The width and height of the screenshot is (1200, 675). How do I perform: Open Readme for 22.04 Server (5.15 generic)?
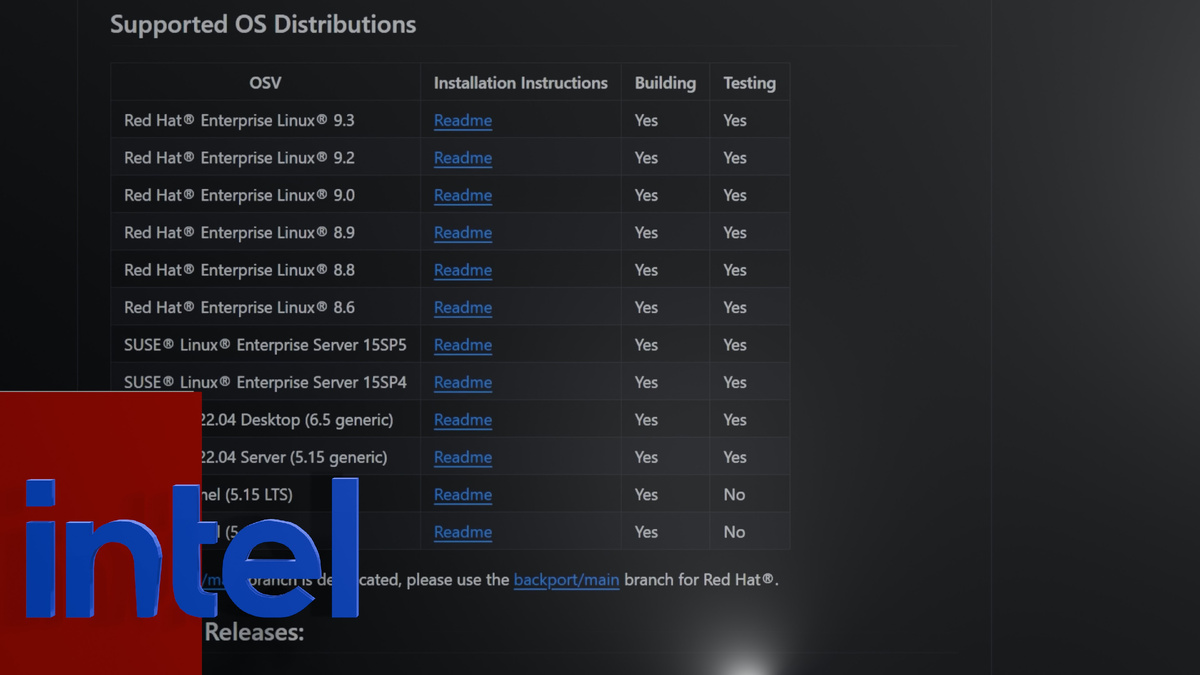coord(463,457)
